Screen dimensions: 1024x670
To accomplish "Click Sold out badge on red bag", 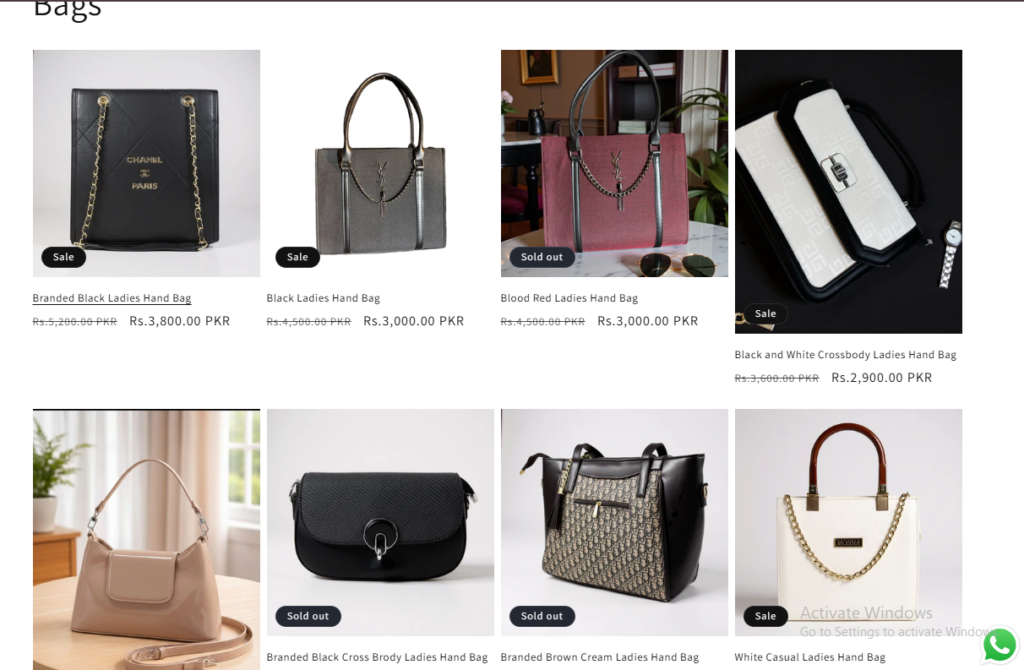I will [x=541, y=257].
